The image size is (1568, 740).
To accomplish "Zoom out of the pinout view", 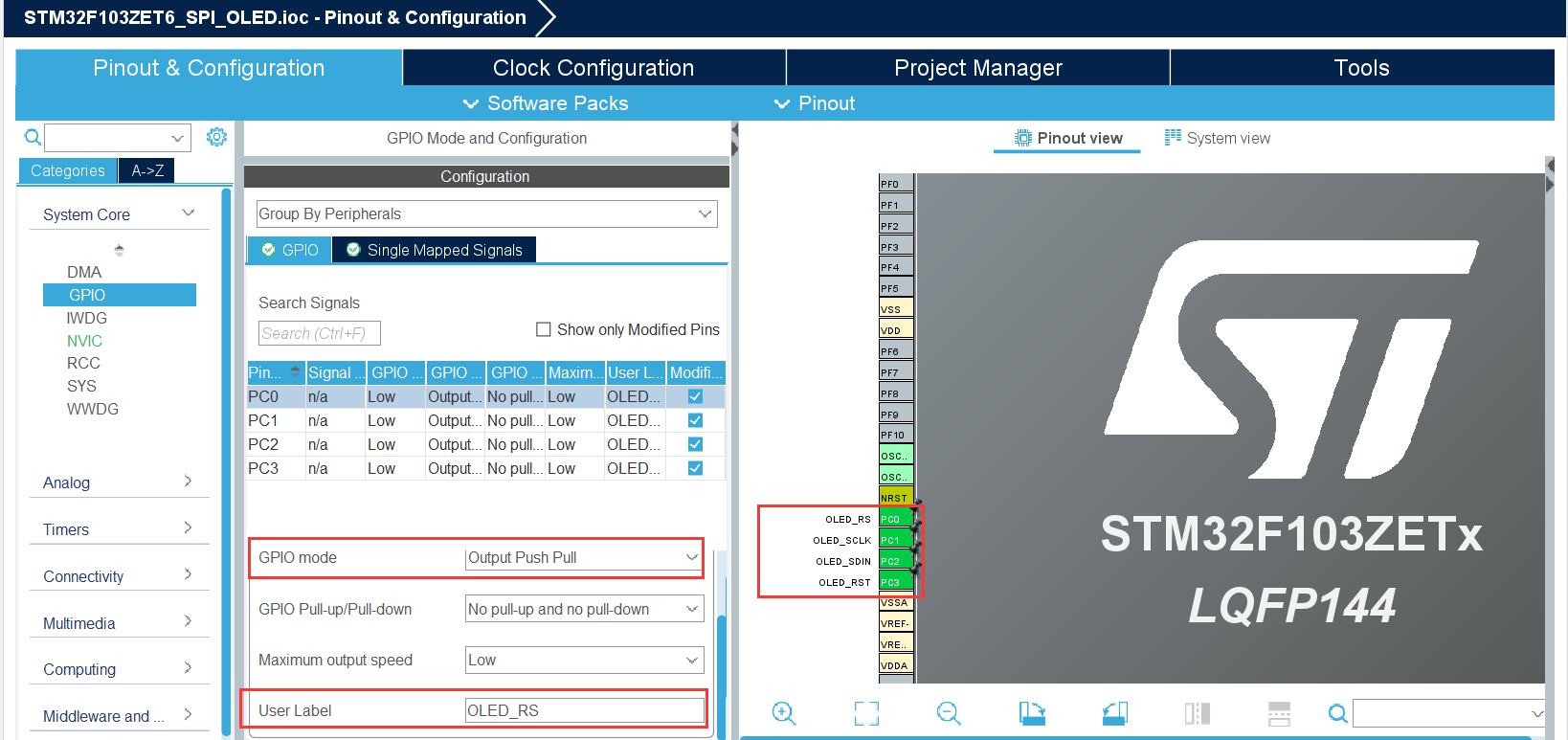I will (x=949, y=713).
